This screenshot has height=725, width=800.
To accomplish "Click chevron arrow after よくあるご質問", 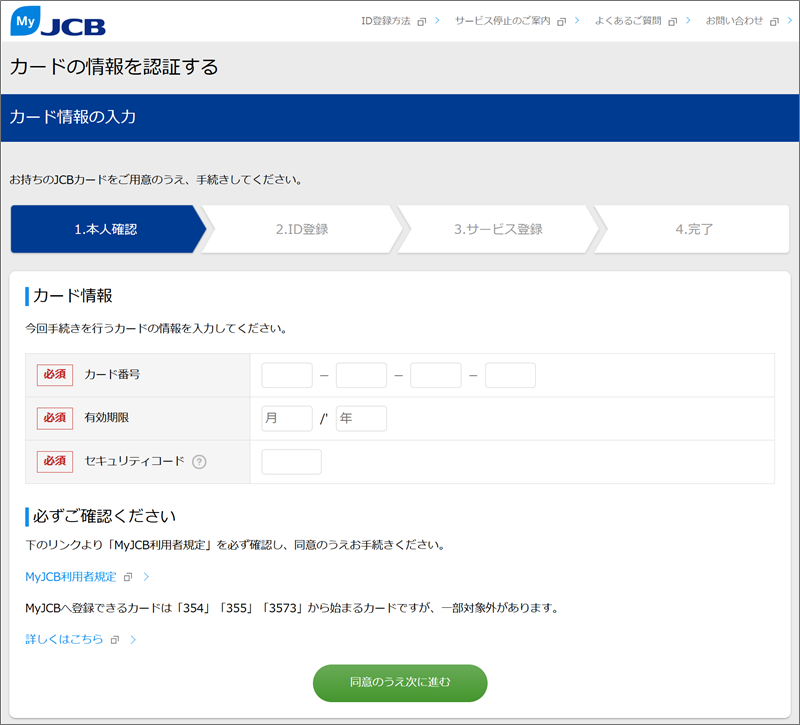I will pos(688,20).
